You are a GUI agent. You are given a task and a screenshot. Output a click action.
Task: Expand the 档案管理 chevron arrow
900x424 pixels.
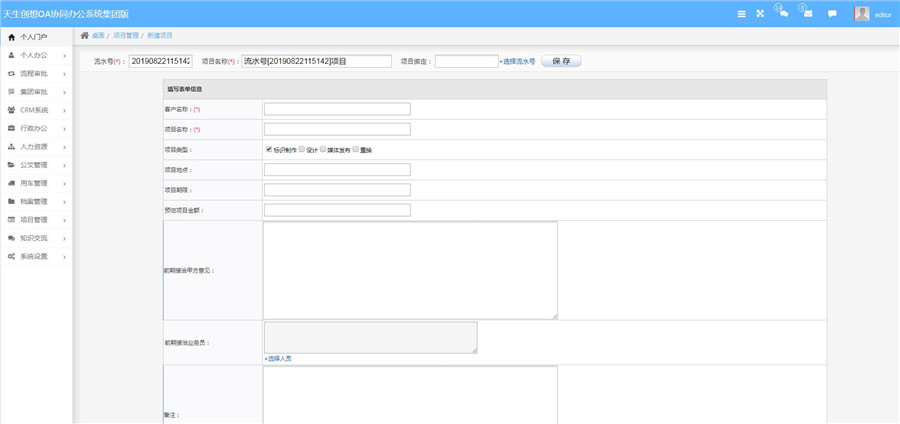click(x=64, y=202)
